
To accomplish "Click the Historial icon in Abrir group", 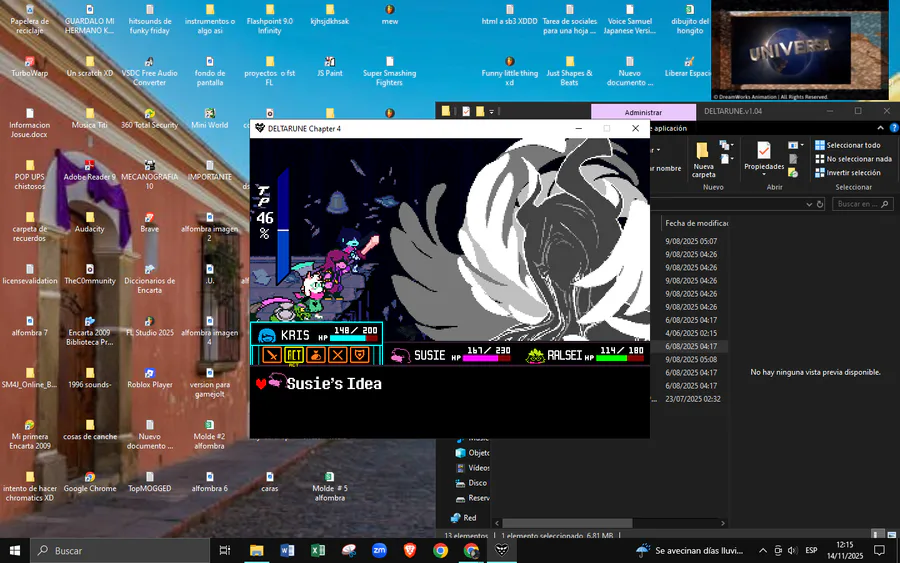I will click(x=793, y=173).
